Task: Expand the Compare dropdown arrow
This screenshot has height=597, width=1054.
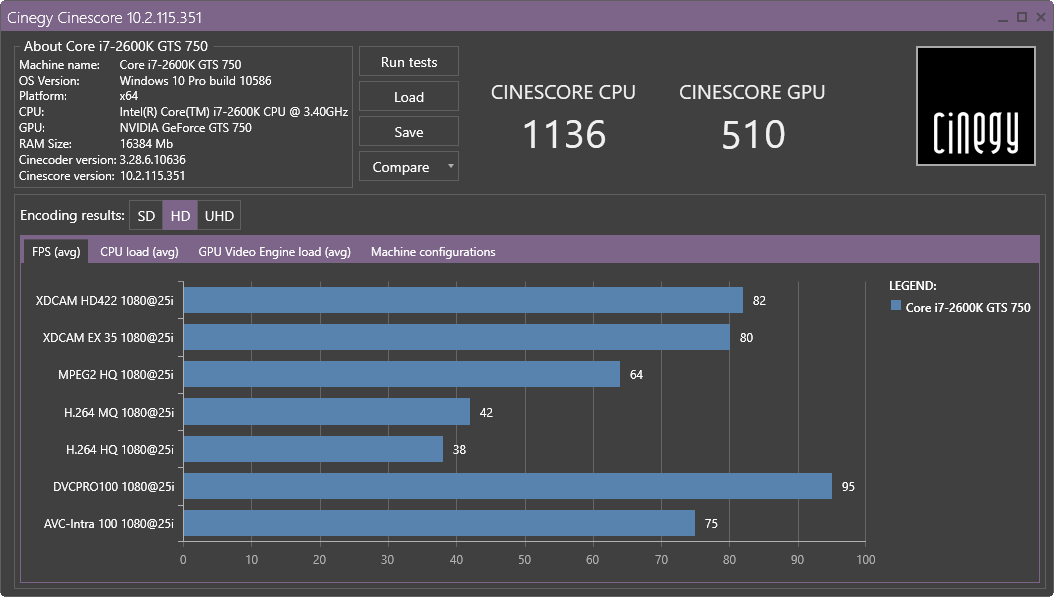Action: click(x=450, y=166)
